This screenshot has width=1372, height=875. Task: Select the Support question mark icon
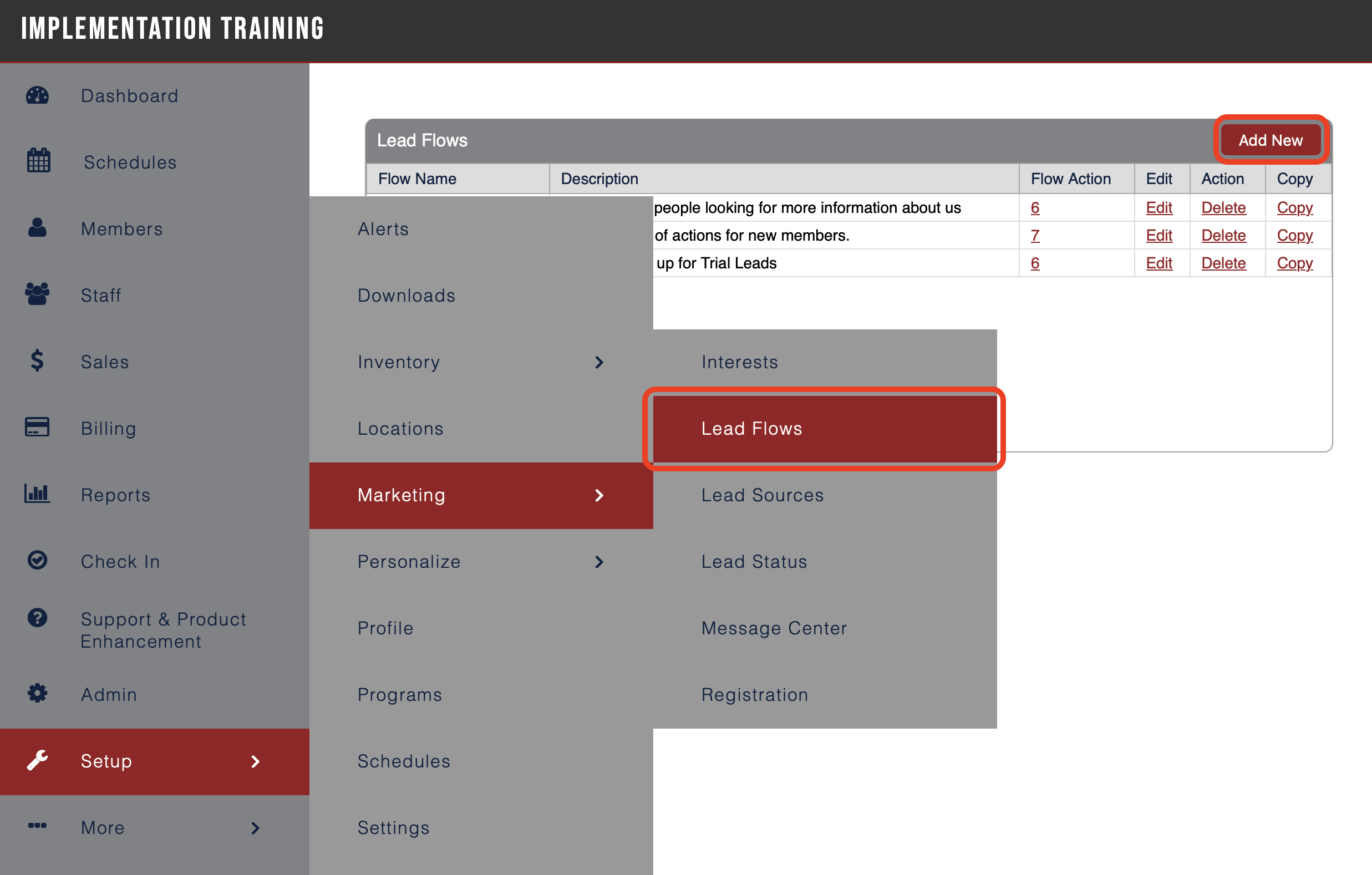click(37, 619)
